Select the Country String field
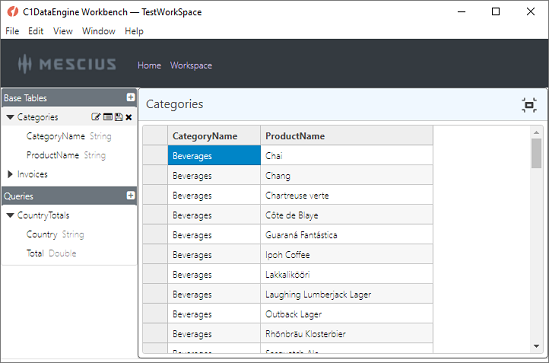This screenshot has width=549, height=363. point(55,234)
